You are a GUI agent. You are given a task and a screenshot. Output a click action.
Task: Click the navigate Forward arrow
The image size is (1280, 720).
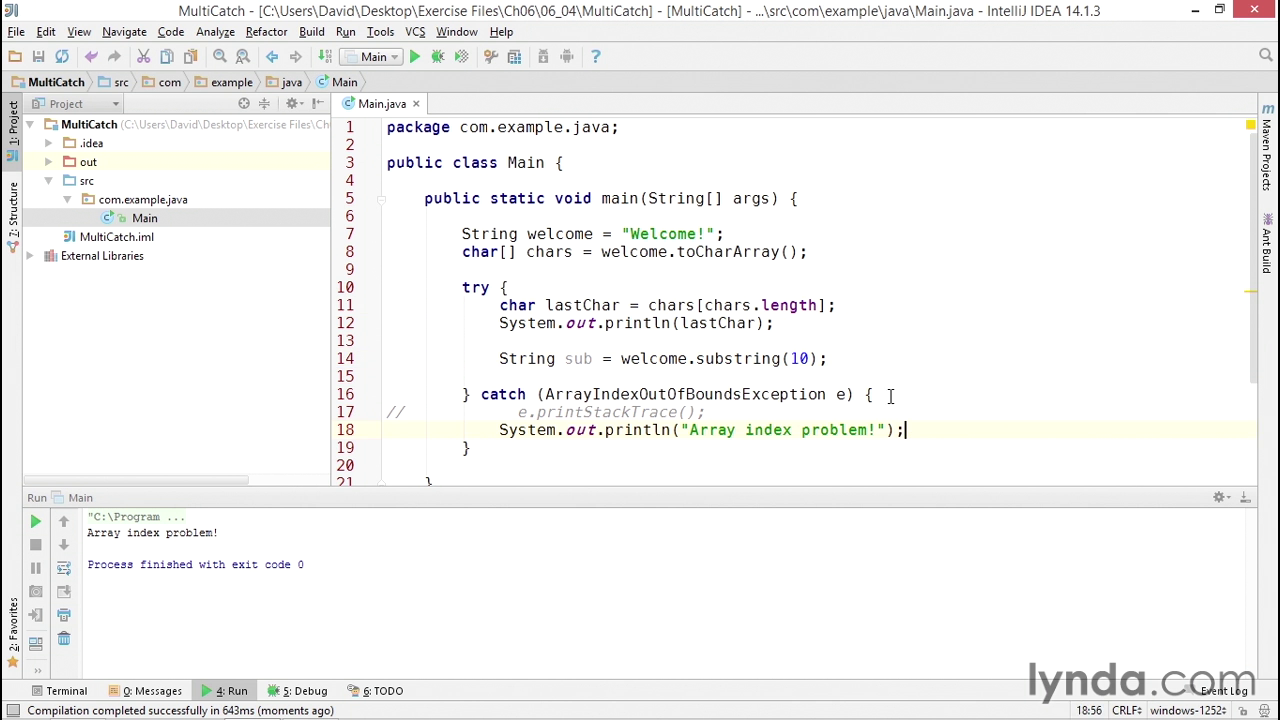pos(295,57)
